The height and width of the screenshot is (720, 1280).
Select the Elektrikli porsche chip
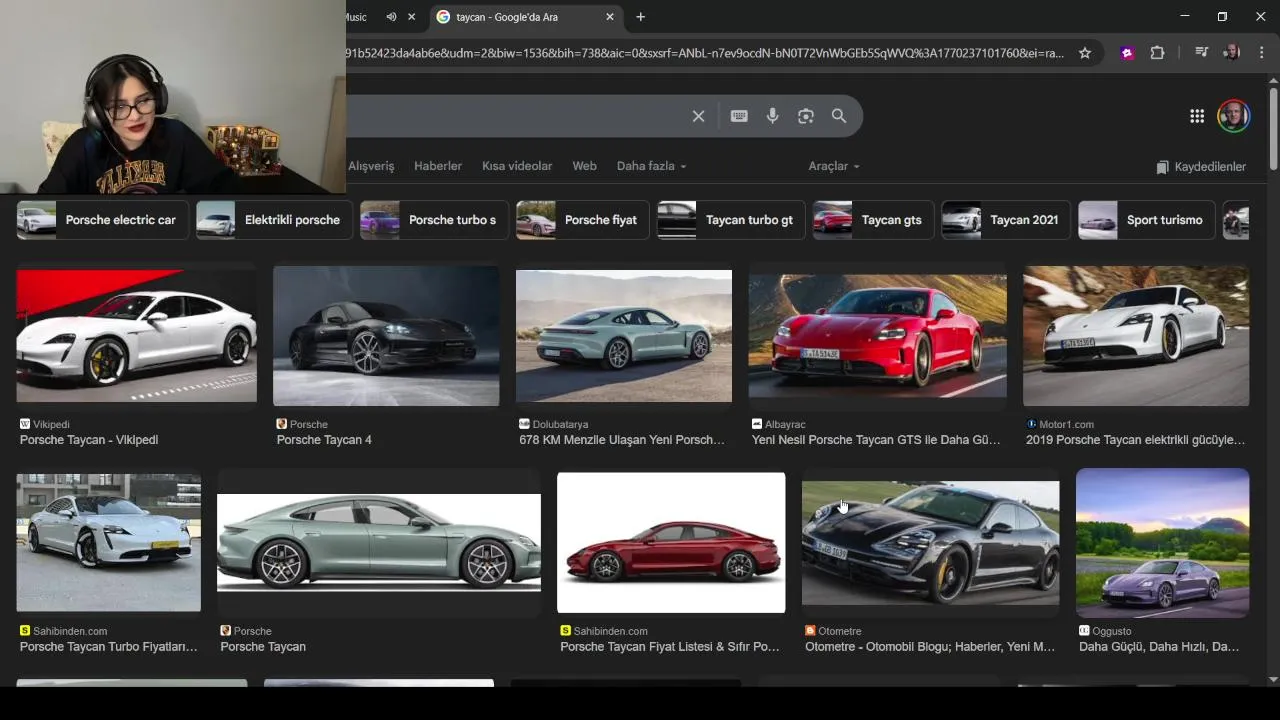pos(273,220)
